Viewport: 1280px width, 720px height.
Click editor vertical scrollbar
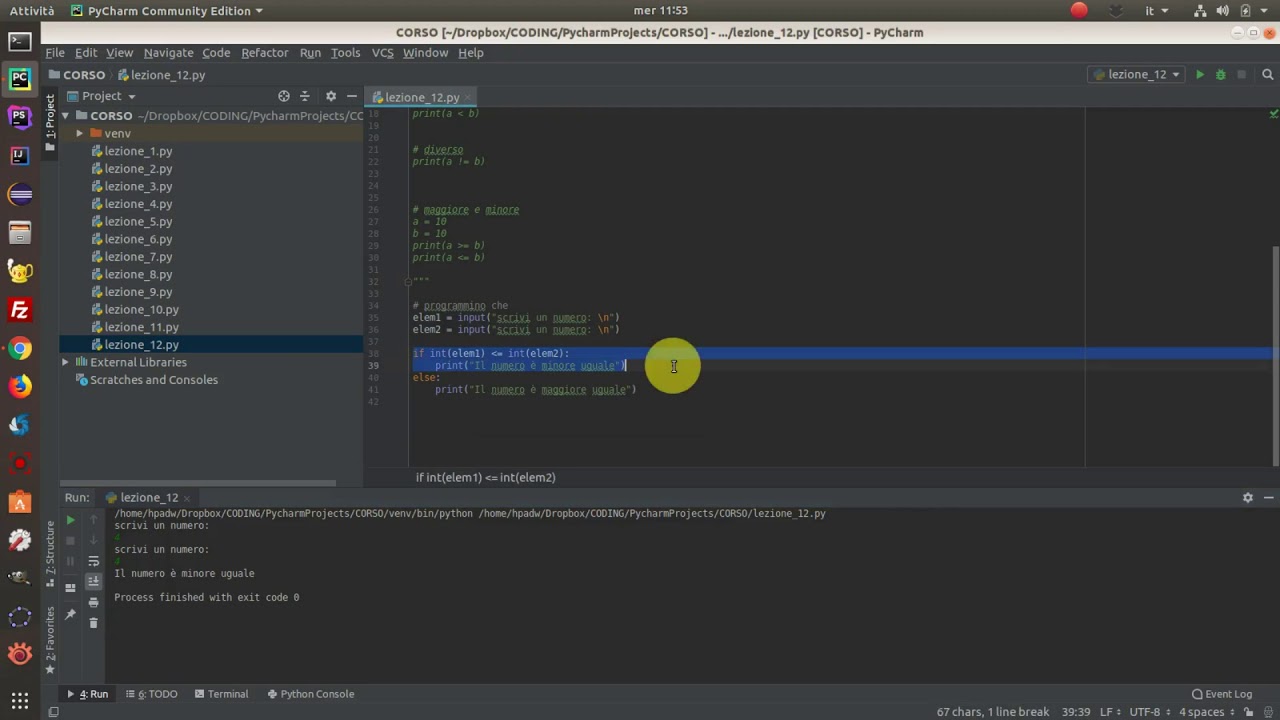1275,355
